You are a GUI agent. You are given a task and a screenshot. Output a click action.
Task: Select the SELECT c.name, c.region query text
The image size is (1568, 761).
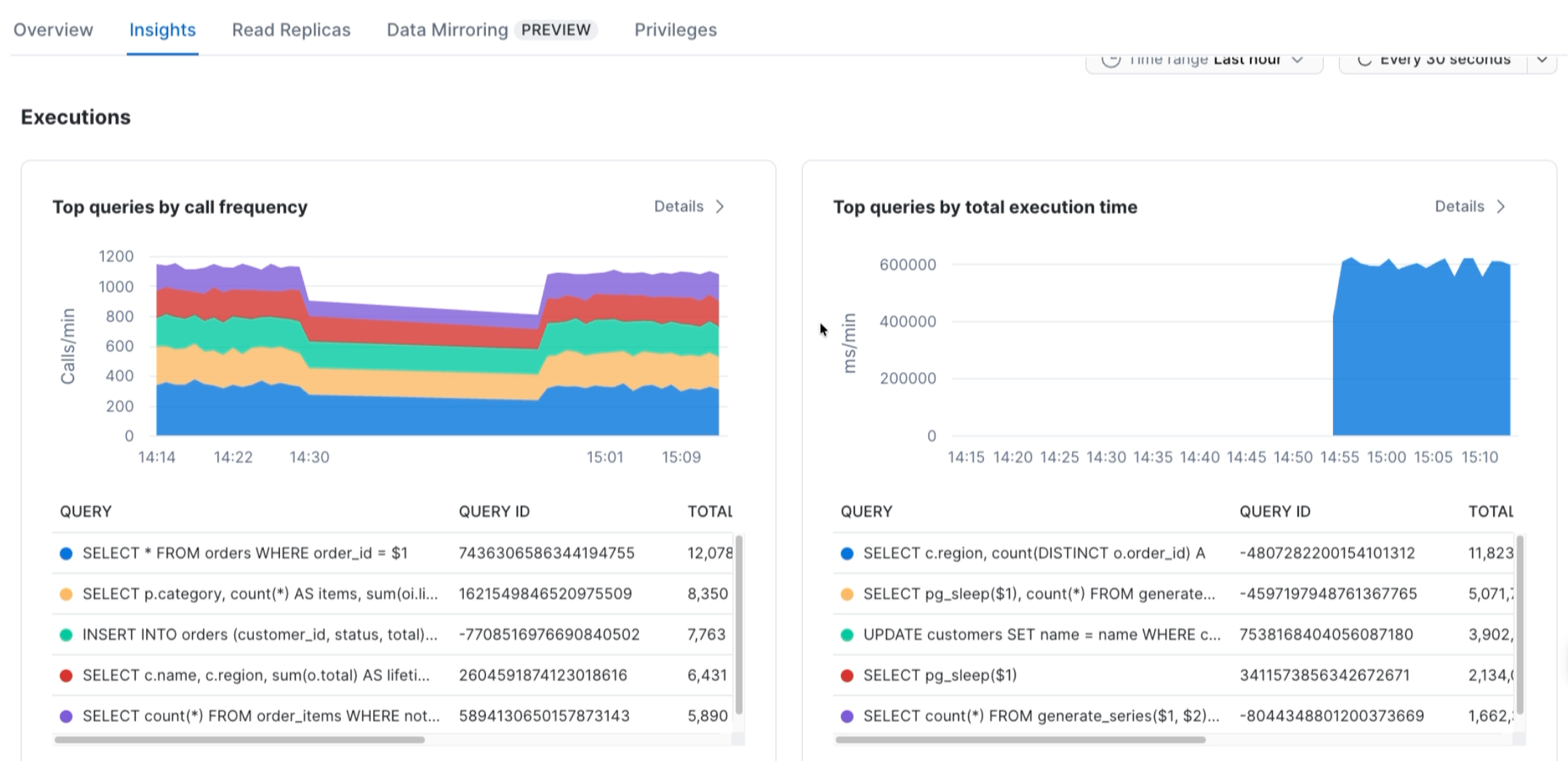[256, 675]
